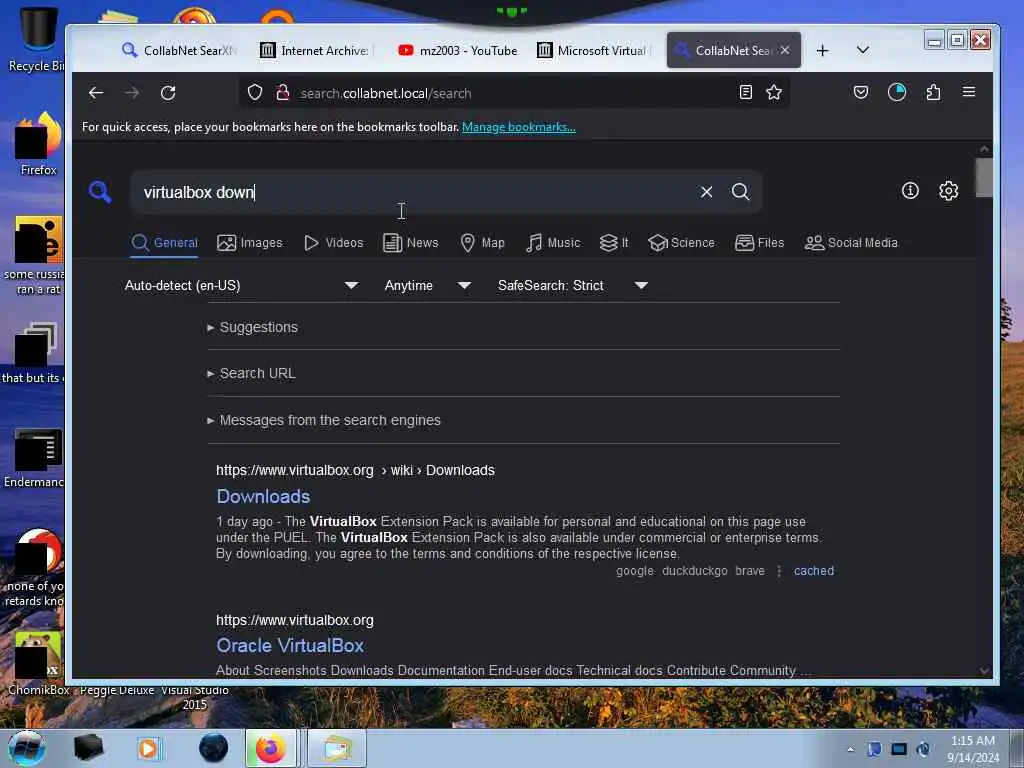Screen dimensions: 1024x768
Task: Open the Oracle VirtualBox result link
Action: point(290,645)
